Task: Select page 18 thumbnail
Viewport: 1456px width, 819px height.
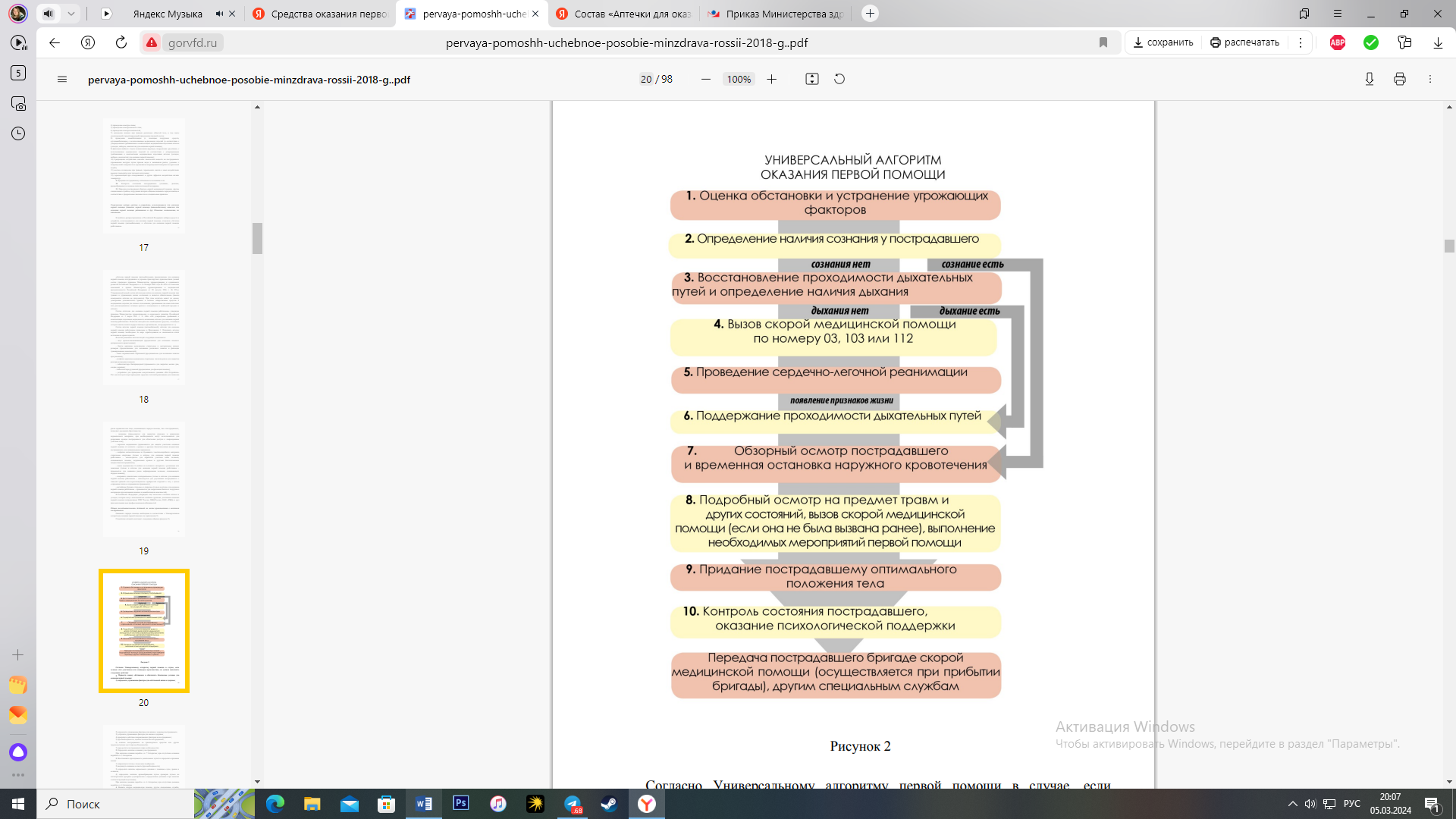Action: pyautogui.click(x=144, y=328)
